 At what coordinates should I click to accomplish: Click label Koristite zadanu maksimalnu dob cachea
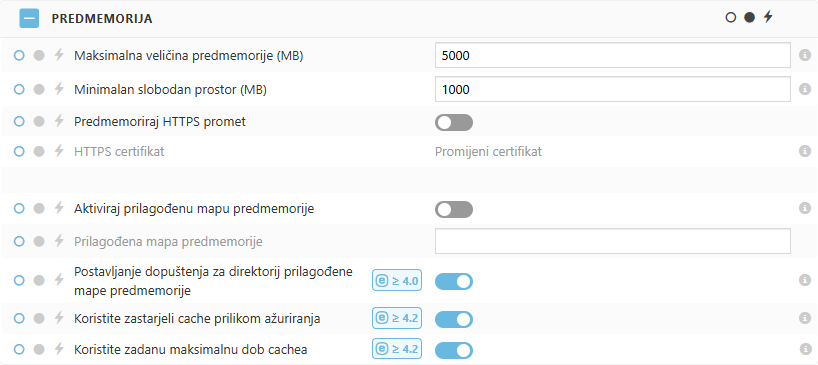point(191,349)
